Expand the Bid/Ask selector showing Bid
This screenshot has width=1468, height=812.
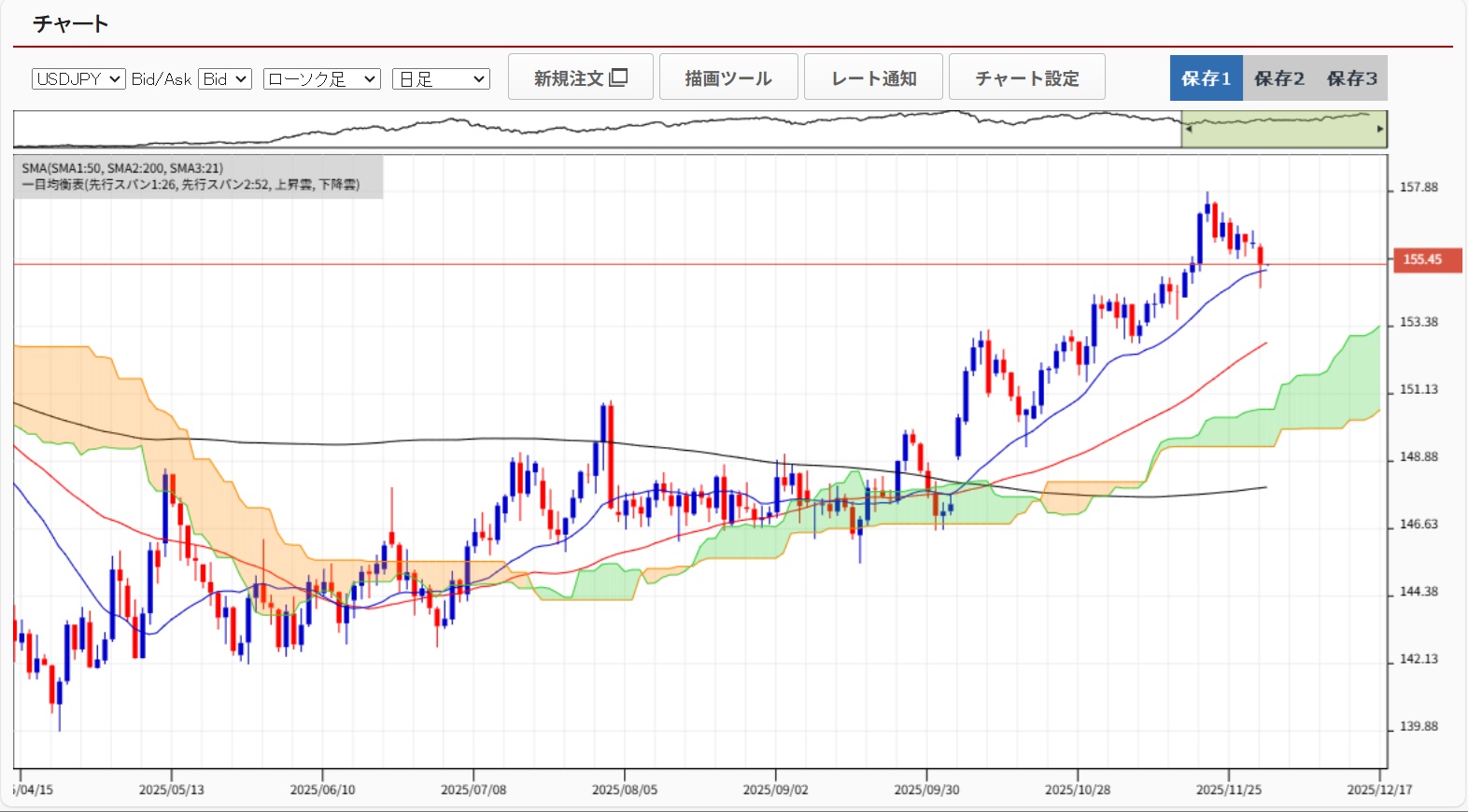click(x=225, y=79)
